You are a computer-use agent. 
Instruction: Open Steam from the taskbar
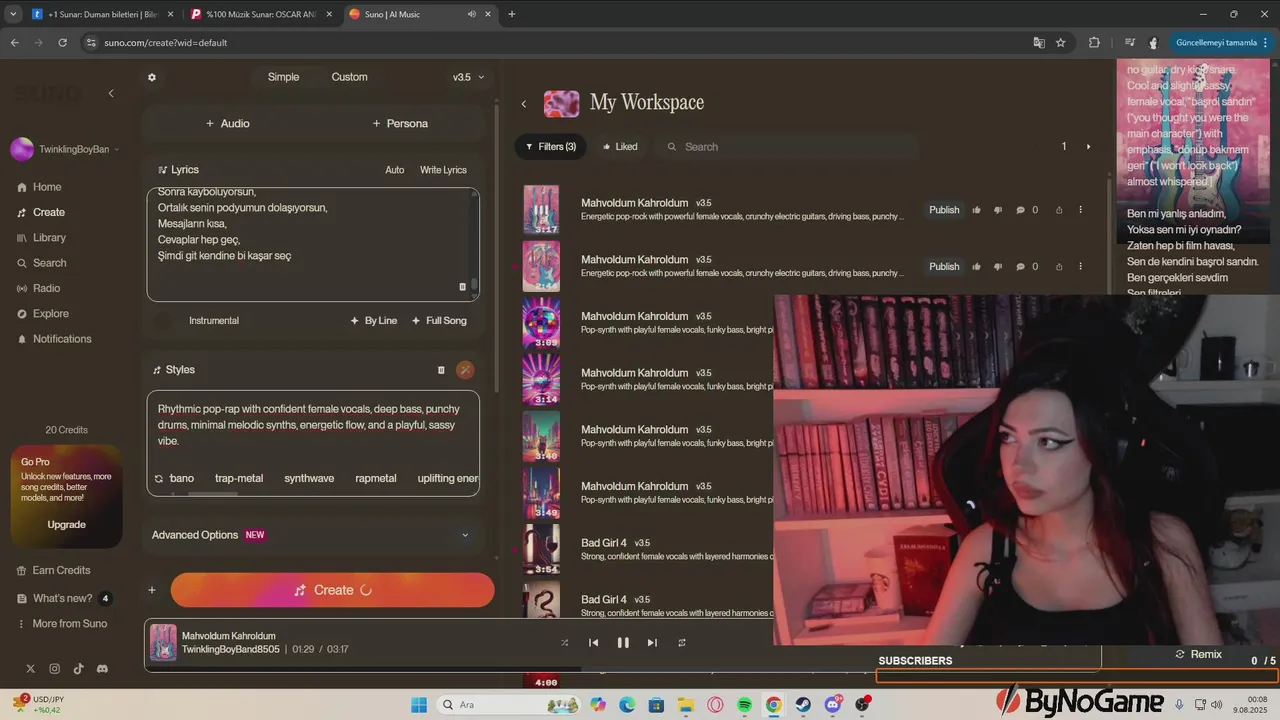click(x=803, y=705)
